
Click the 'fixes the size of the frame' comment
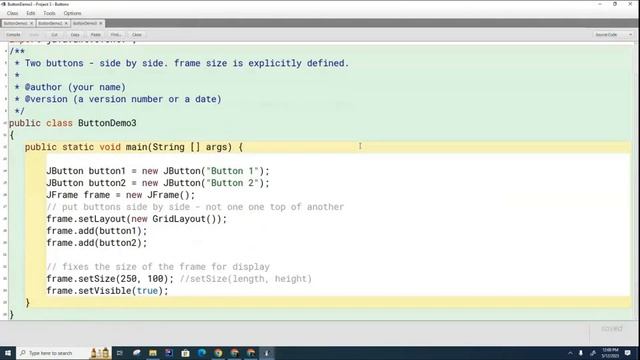pyautogui.click(x=158, y=267)
